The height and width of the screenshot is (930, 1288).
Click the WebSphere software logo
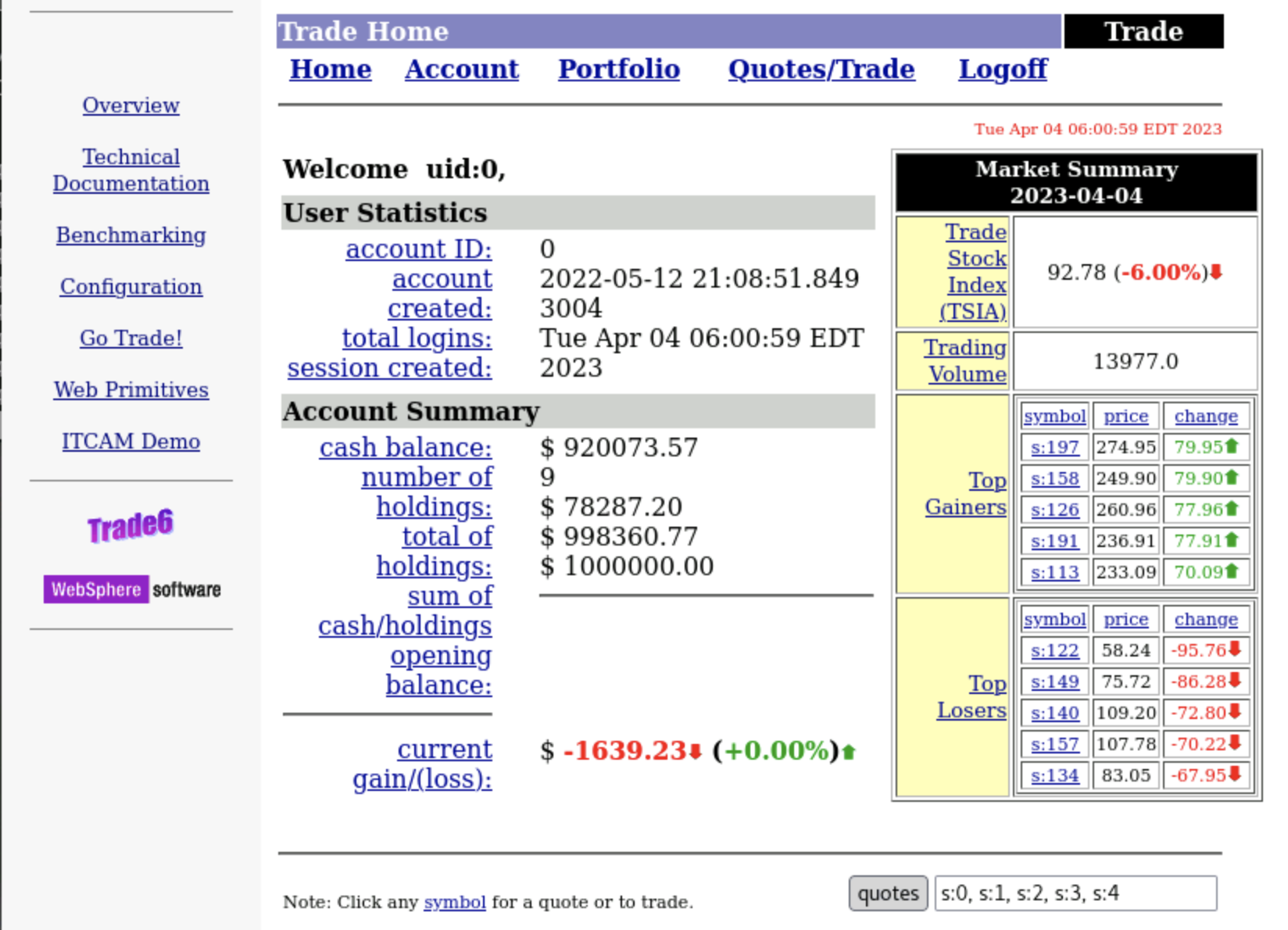coord(132,589)
